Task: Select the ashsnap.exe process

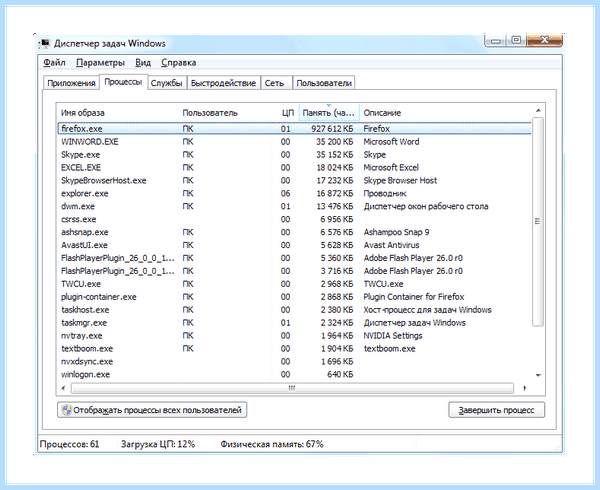Action: point(295,232)
